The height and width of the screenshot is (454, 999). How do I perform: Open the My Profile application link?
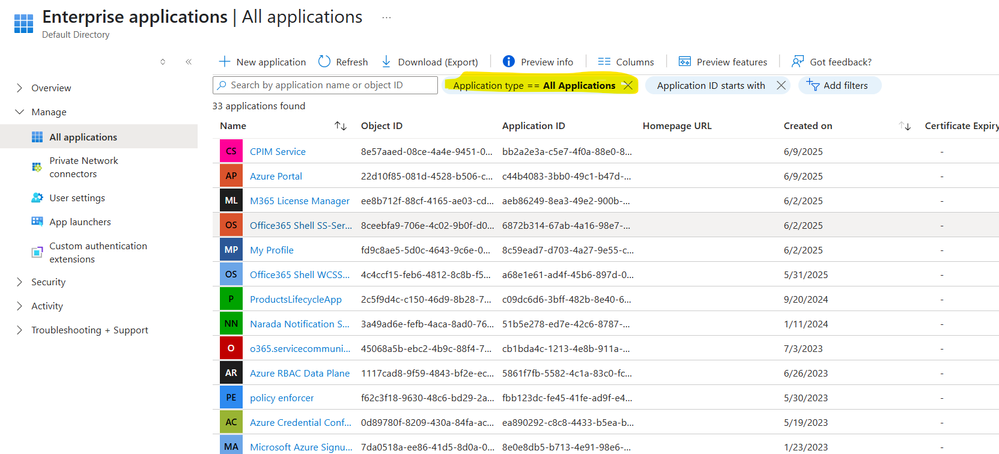pyautogui.click(x=271, y=250)
